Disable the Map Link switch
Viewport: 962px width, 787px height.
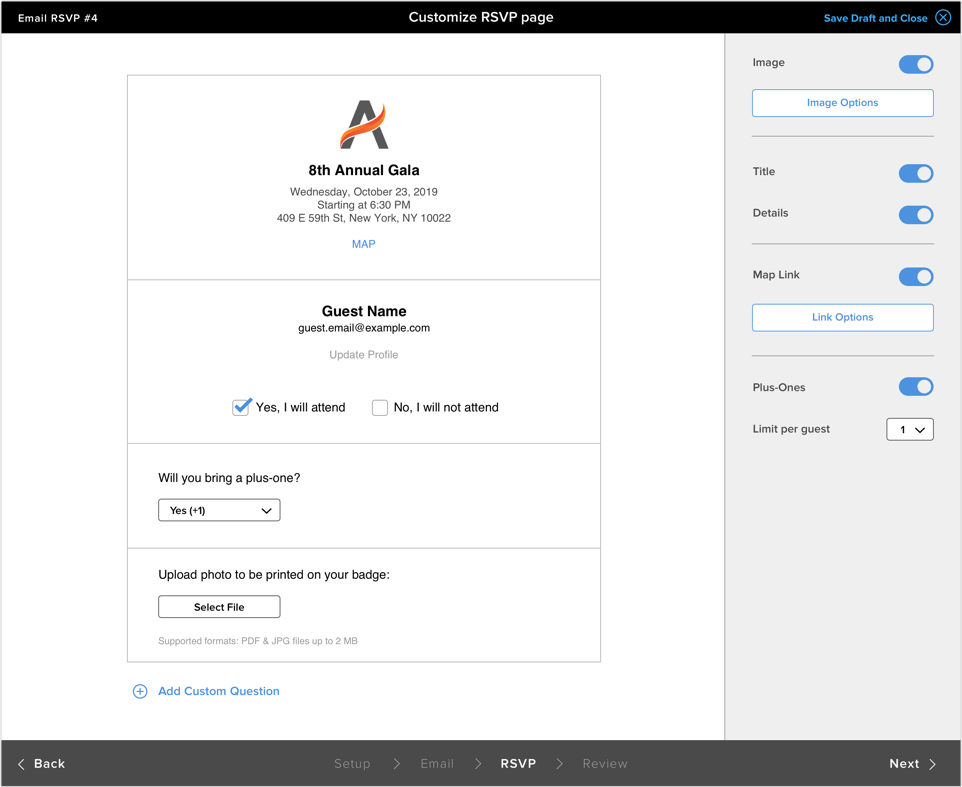click(x=916, y=277)
